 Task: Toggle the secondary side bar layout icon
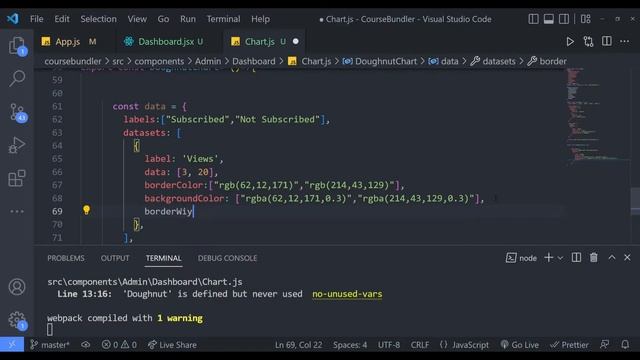[x=564, y=19]
